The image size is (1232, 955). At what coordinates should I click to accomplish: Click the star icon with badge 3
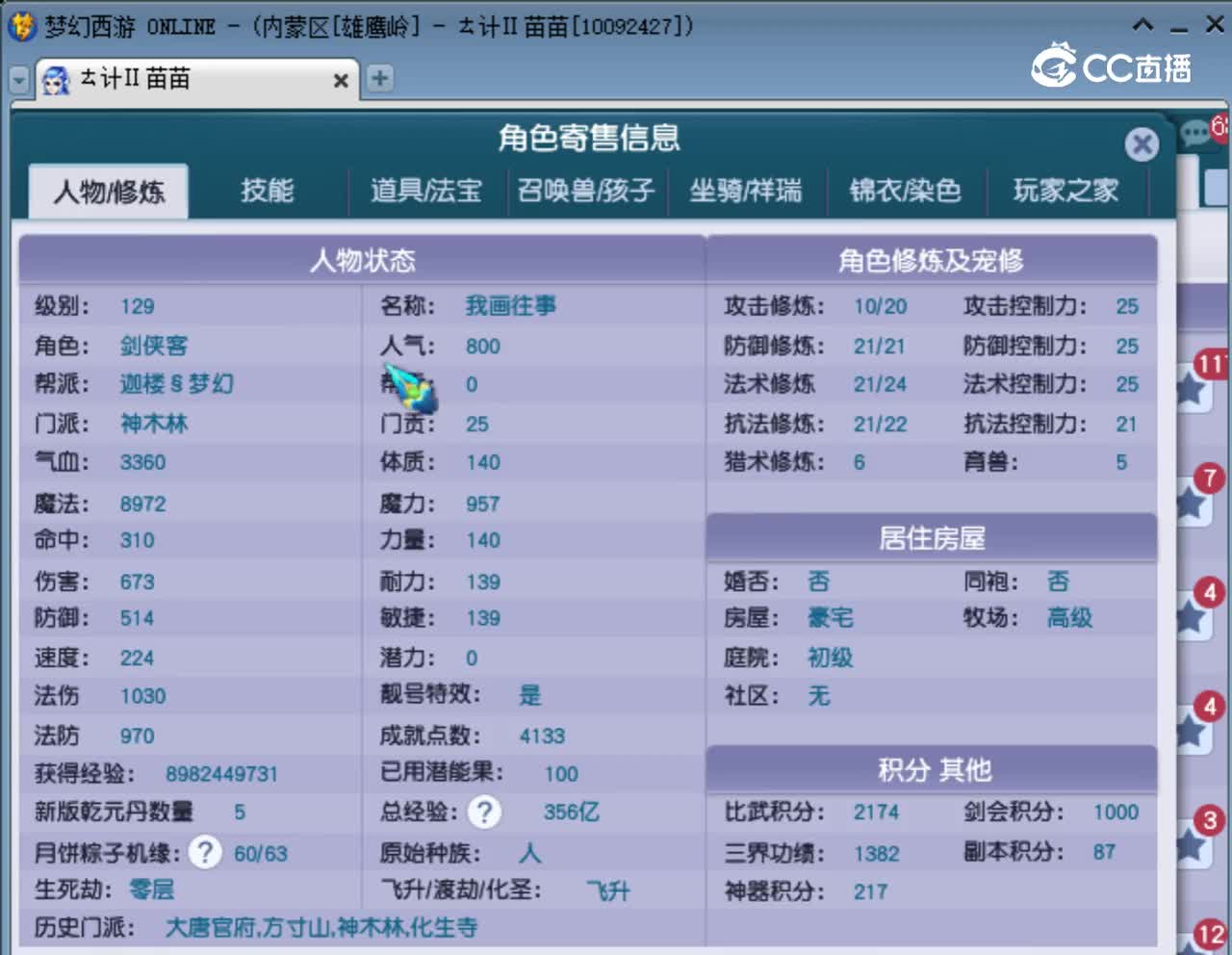pos(1190,846)
